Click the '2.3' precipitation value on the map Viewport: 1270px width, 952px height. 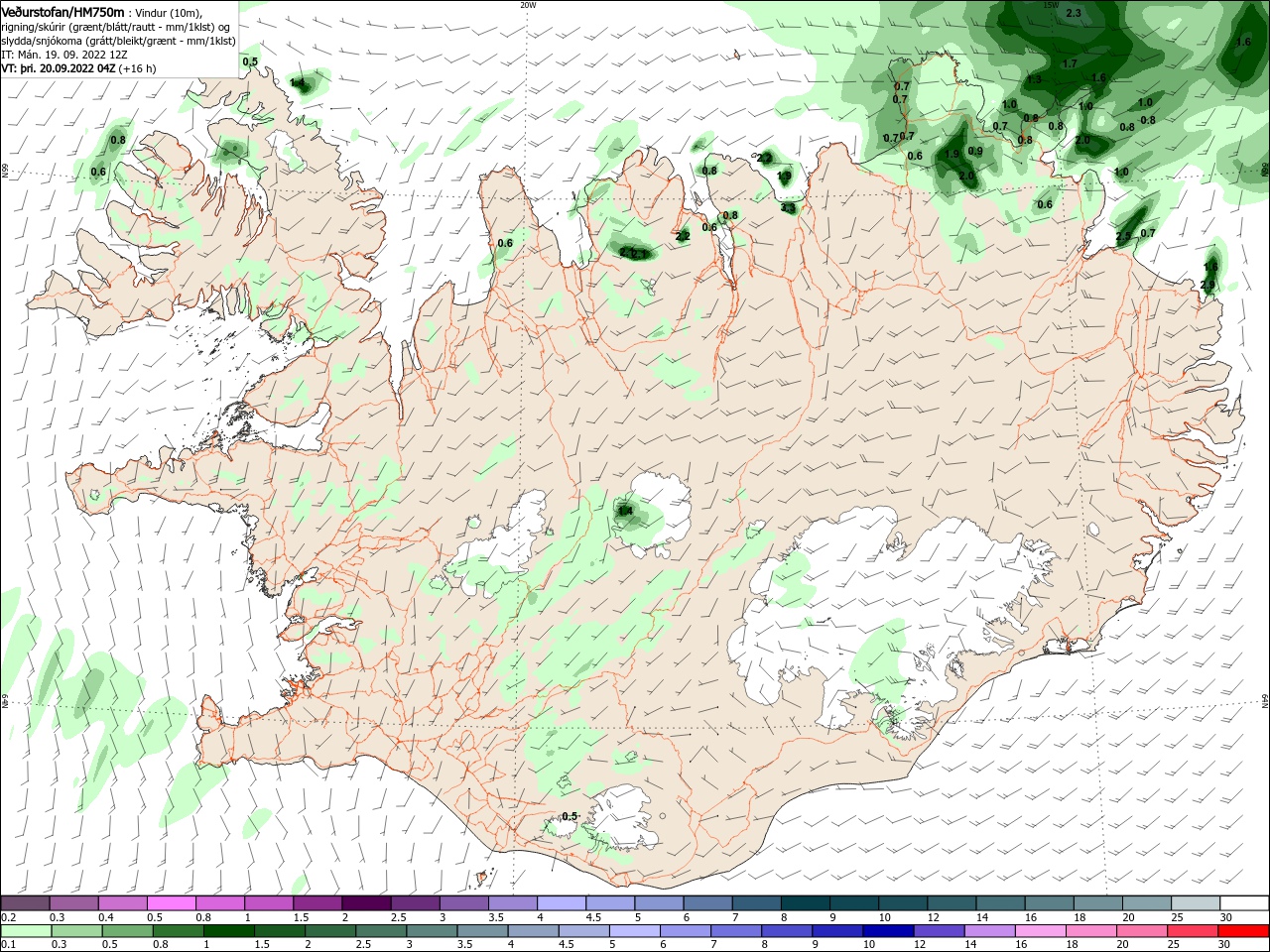pos(1073,13)
